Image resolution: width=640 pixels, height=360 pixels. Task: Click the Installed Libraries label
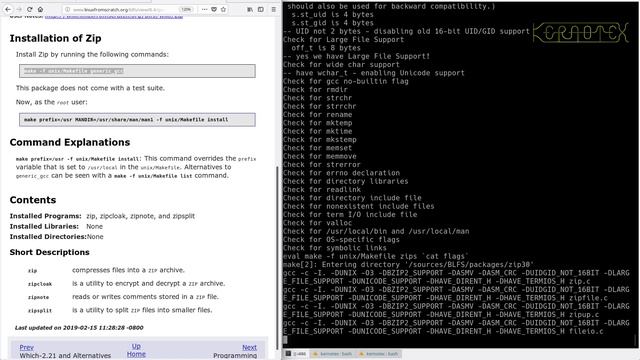(44, 227)
